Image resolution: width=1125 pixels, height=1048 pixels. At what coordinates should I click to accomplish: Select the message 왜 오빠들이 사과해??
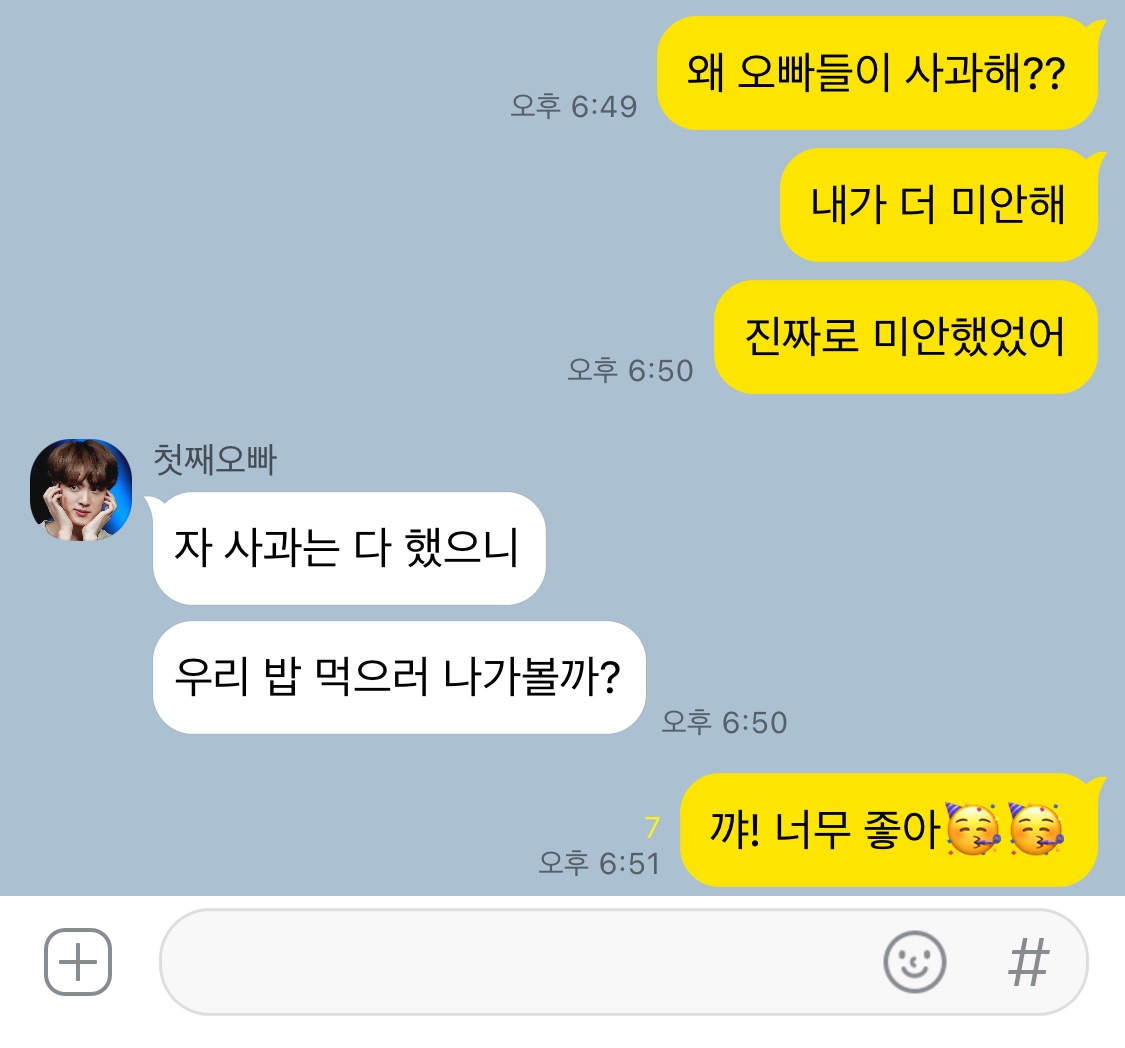click(877, 72)
